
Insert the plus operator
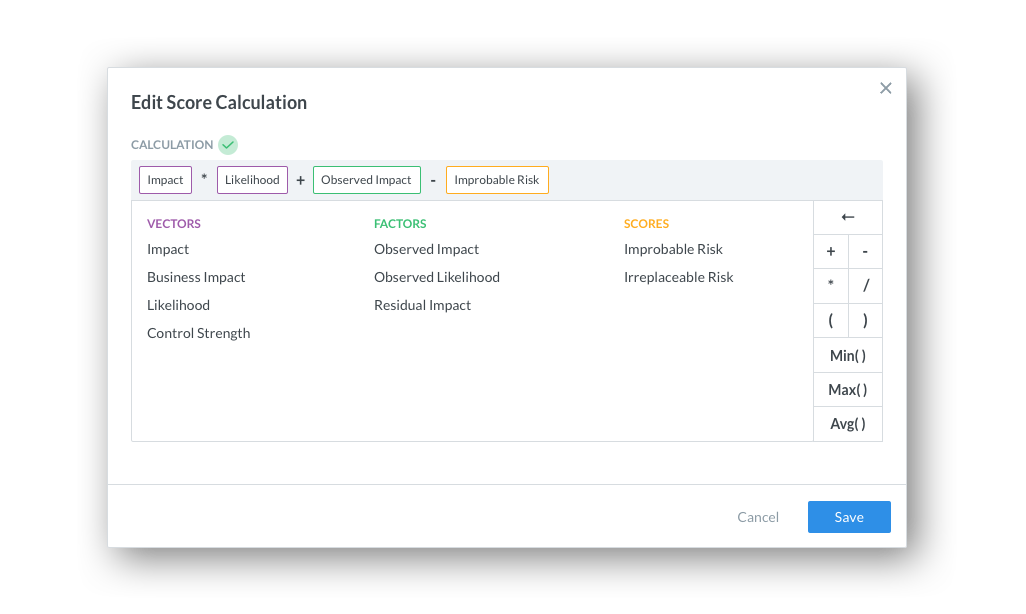pyautogui.click(x=830, y=251)
